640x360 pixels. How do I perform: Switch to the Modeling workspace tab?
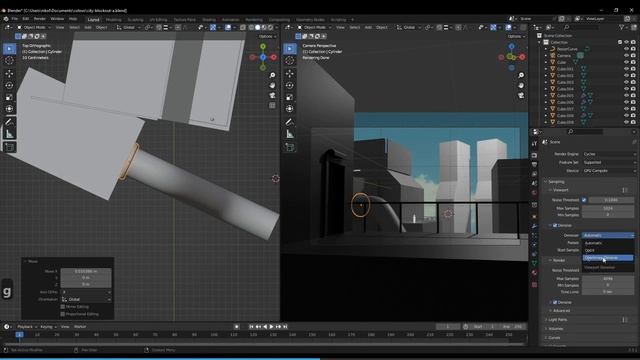pyautogui.click(x=113, y=20)
